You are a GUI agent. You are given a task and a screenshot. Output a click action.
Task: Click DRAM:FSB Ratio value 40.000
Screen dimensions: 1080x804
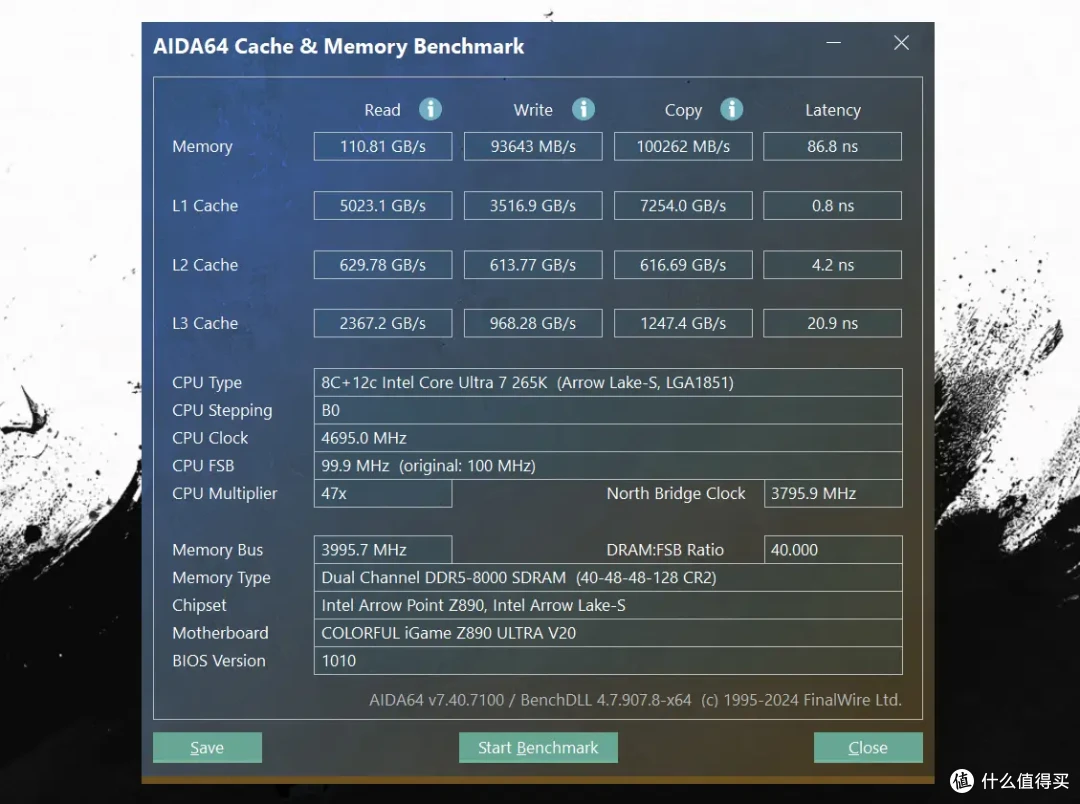click(833, 550)
